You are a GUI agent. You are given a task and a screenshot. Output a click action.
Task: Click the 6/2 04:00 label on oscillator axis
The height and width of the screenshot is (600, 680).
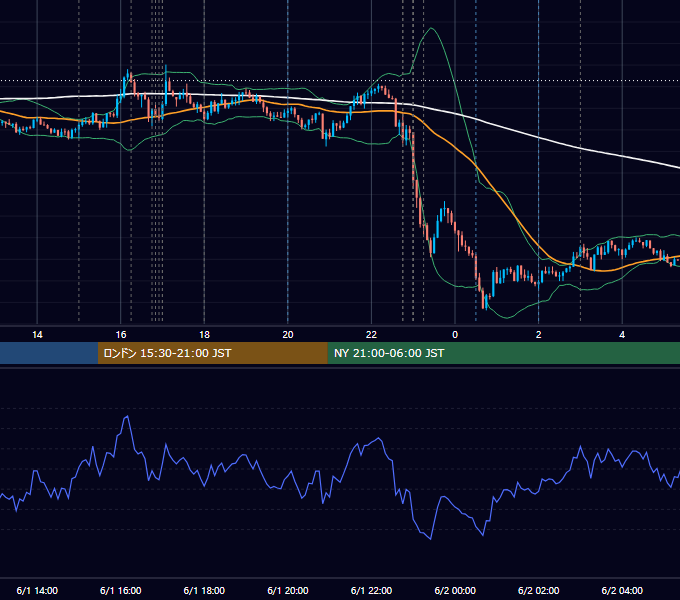tap(622, 590)
